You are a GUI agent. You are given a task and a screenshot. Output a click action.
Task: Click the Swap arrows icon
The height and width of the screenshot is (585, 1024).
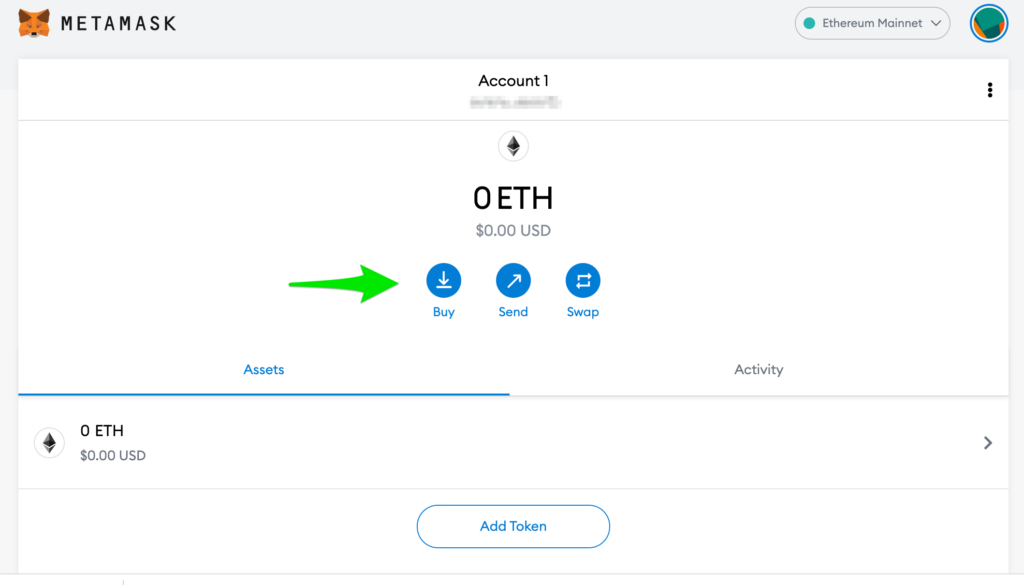click(583, 281)
